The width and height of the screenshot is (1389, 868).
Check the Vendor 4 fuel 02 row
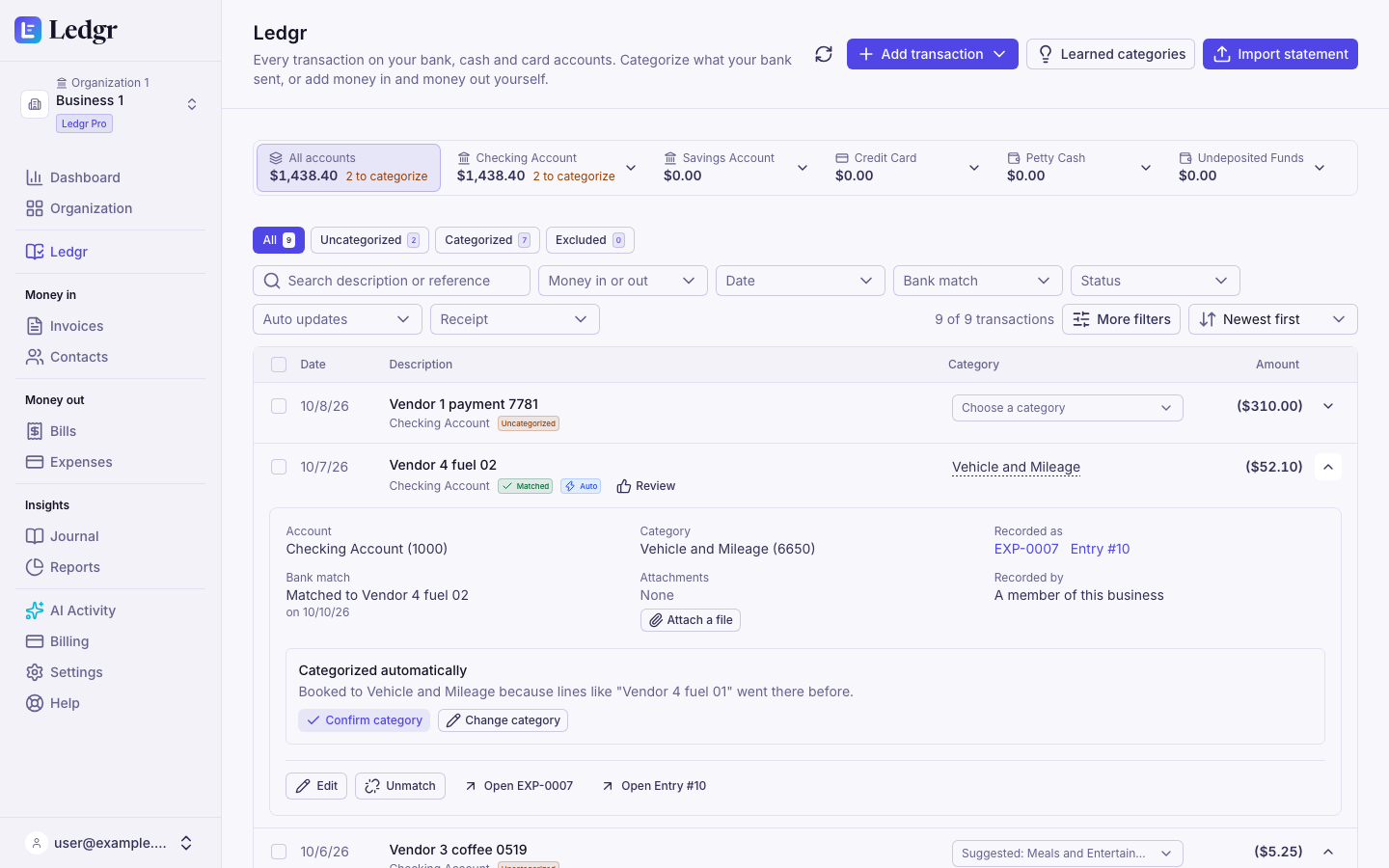coord(279,467)
